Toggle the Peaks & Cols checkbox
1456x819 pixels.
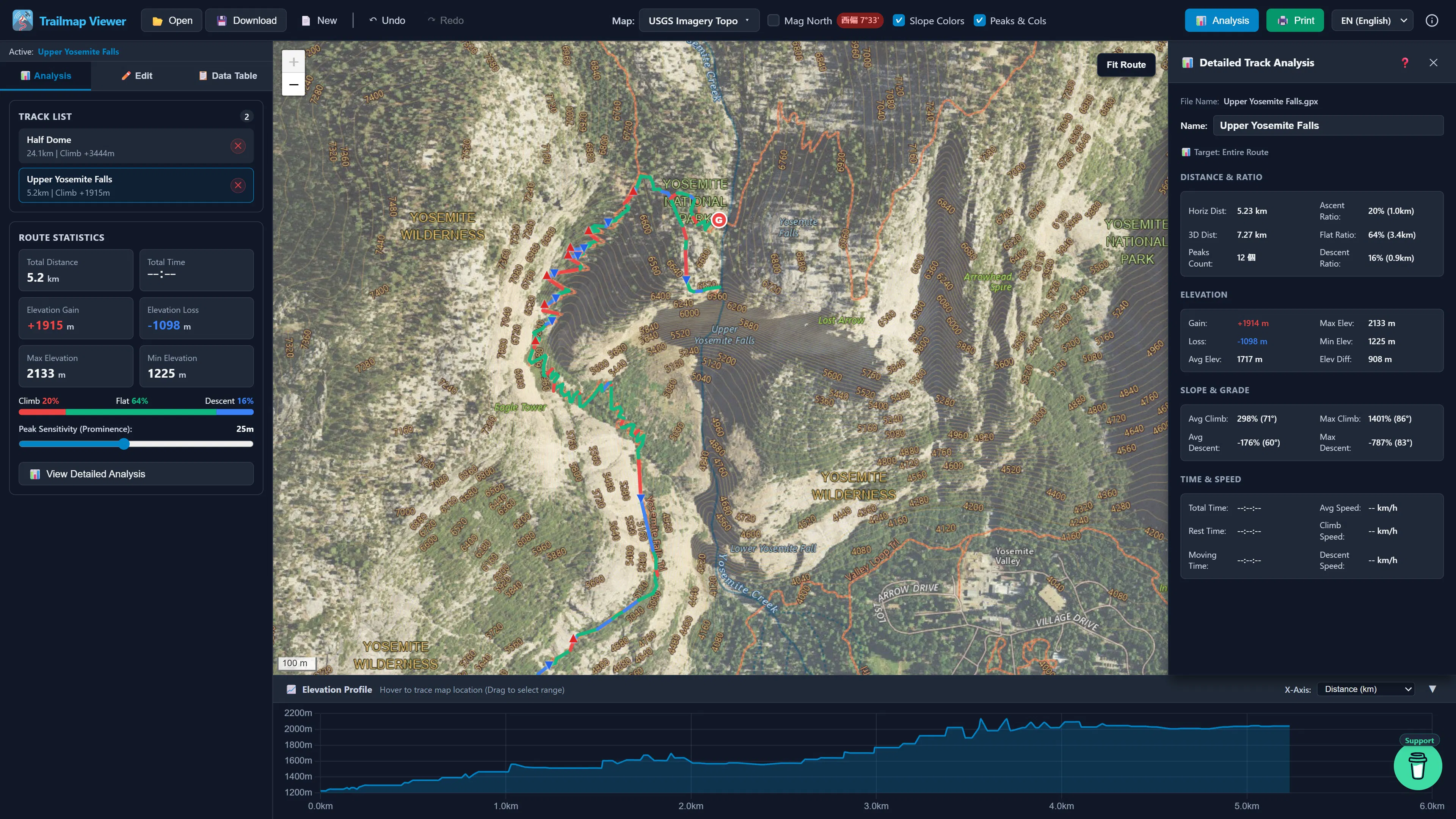pos(979,20)
